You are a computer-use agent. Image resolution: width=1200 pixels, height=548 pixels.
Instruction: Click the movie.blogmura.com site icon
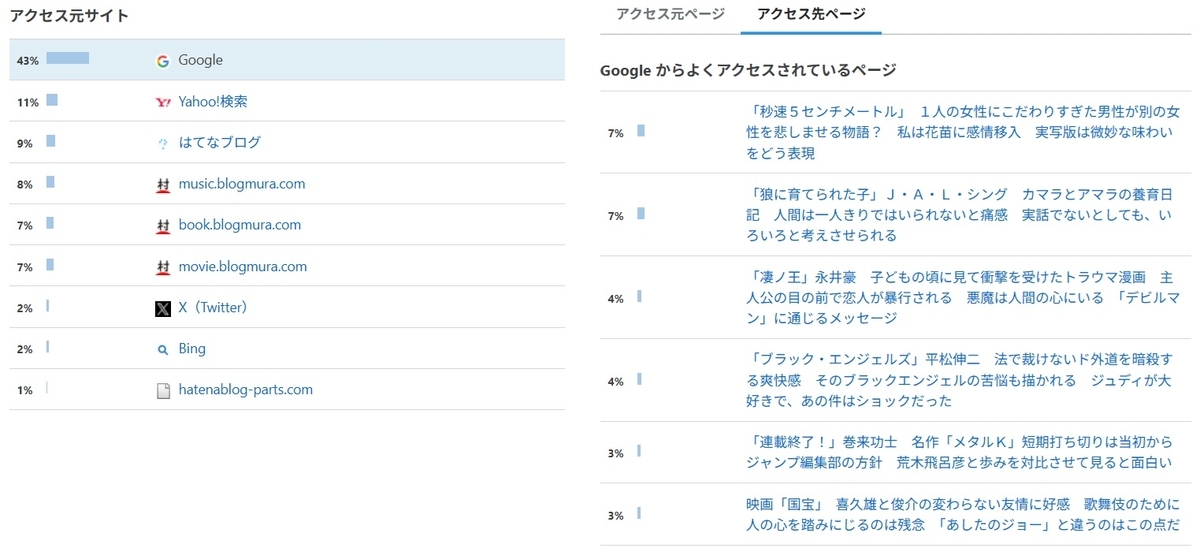click(163, 267)
